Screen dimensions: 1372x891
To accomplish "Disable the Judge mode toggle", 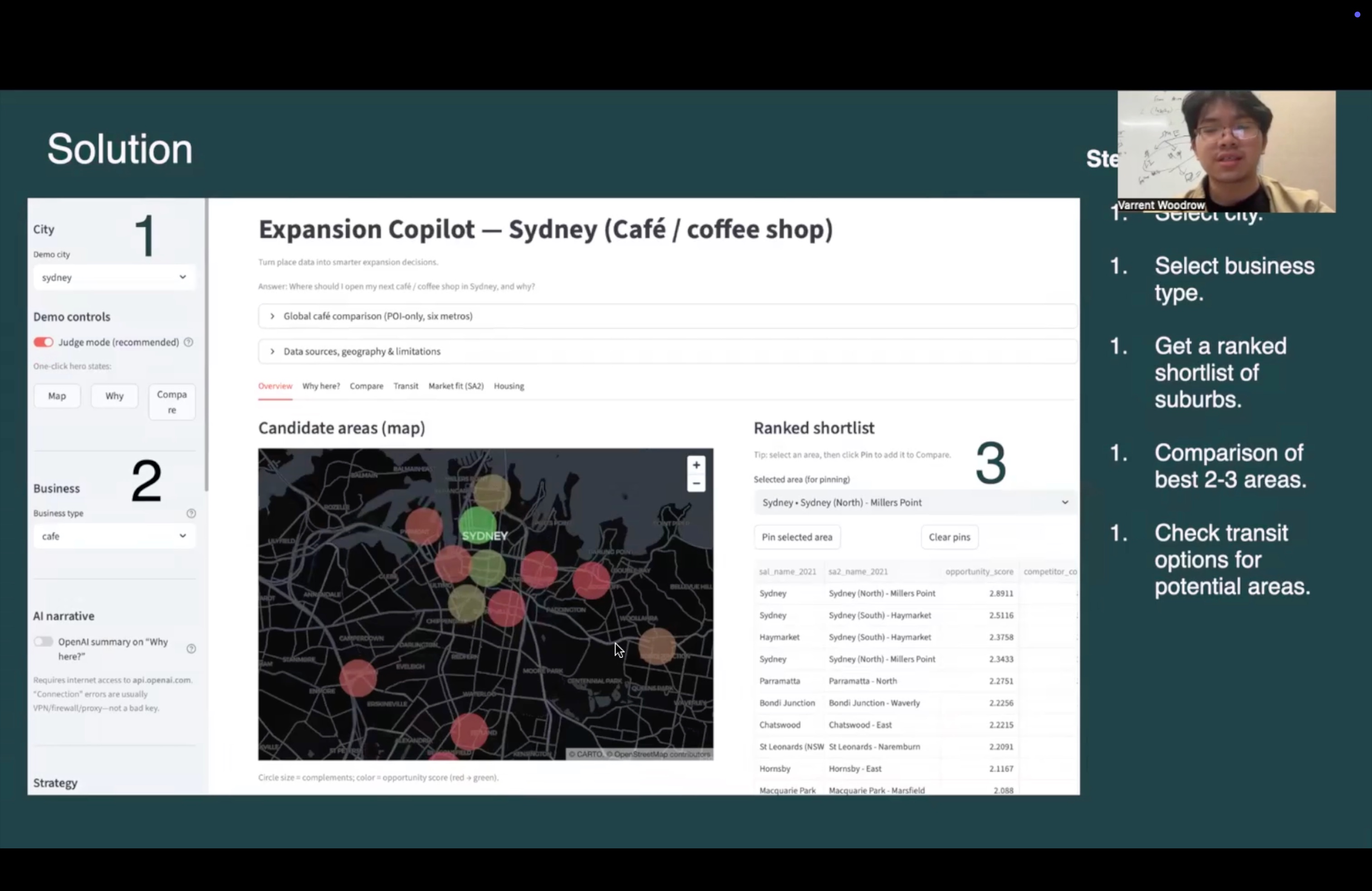I will tap(43, 343).
